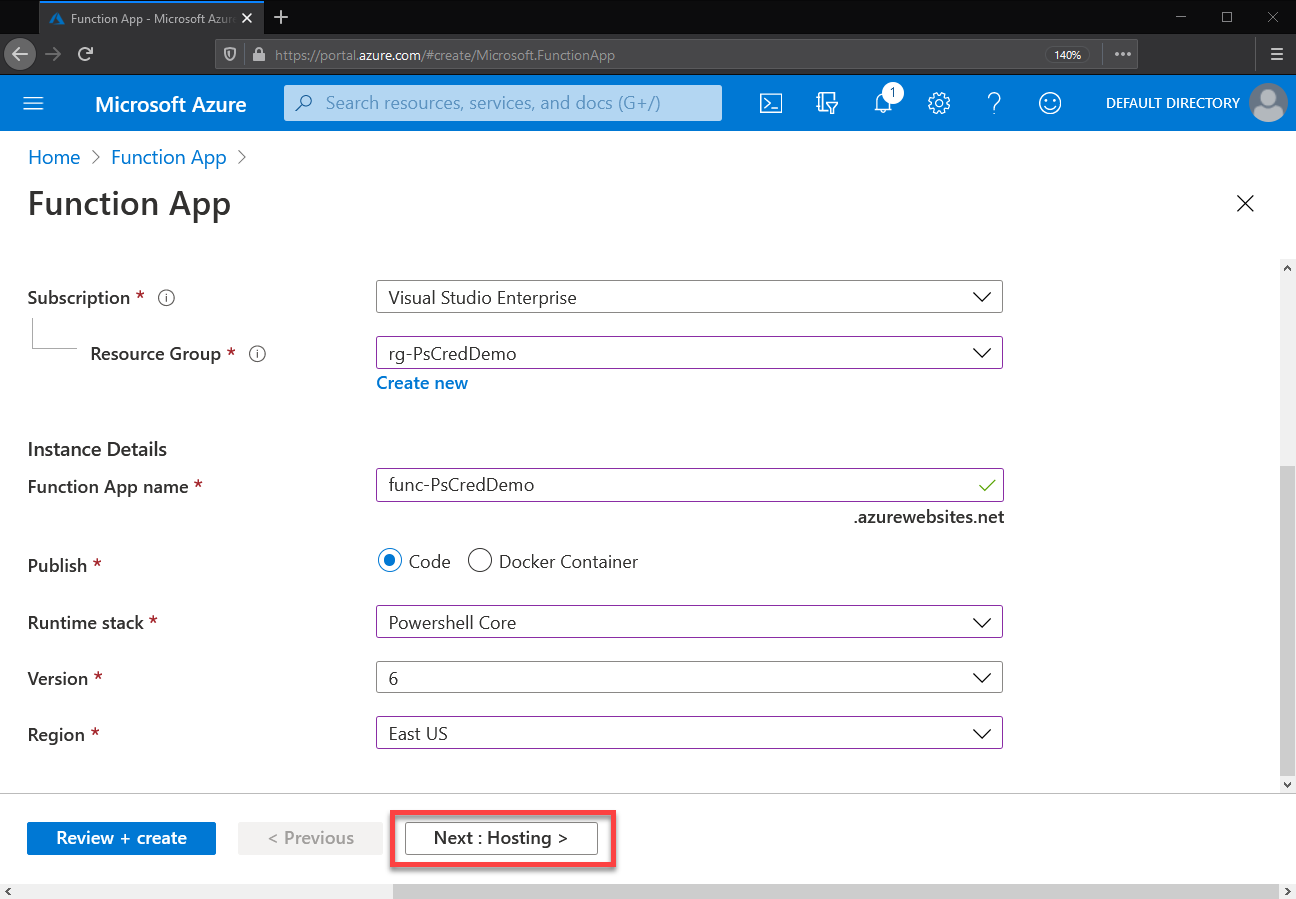Open the feedback smiley icon
Viewport: 1296px width, 899px height.
[1050, 103]
